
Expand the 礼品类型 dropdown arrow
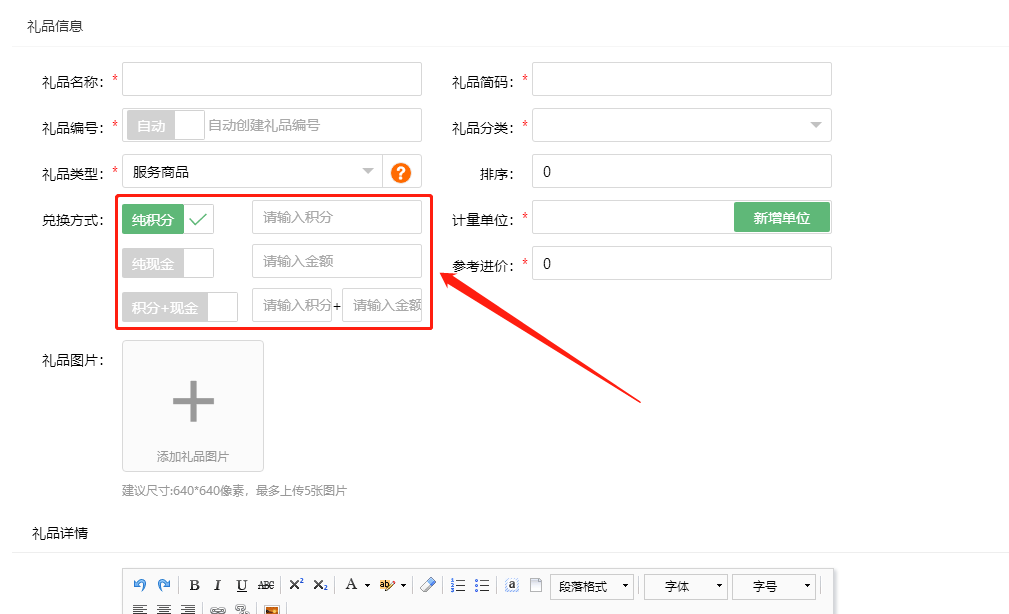coord(368,171)
